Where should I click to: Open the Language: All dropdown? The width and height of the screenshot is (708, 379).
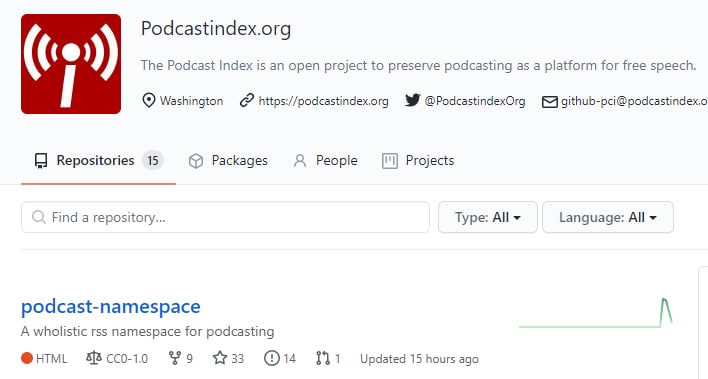(608, 217)
